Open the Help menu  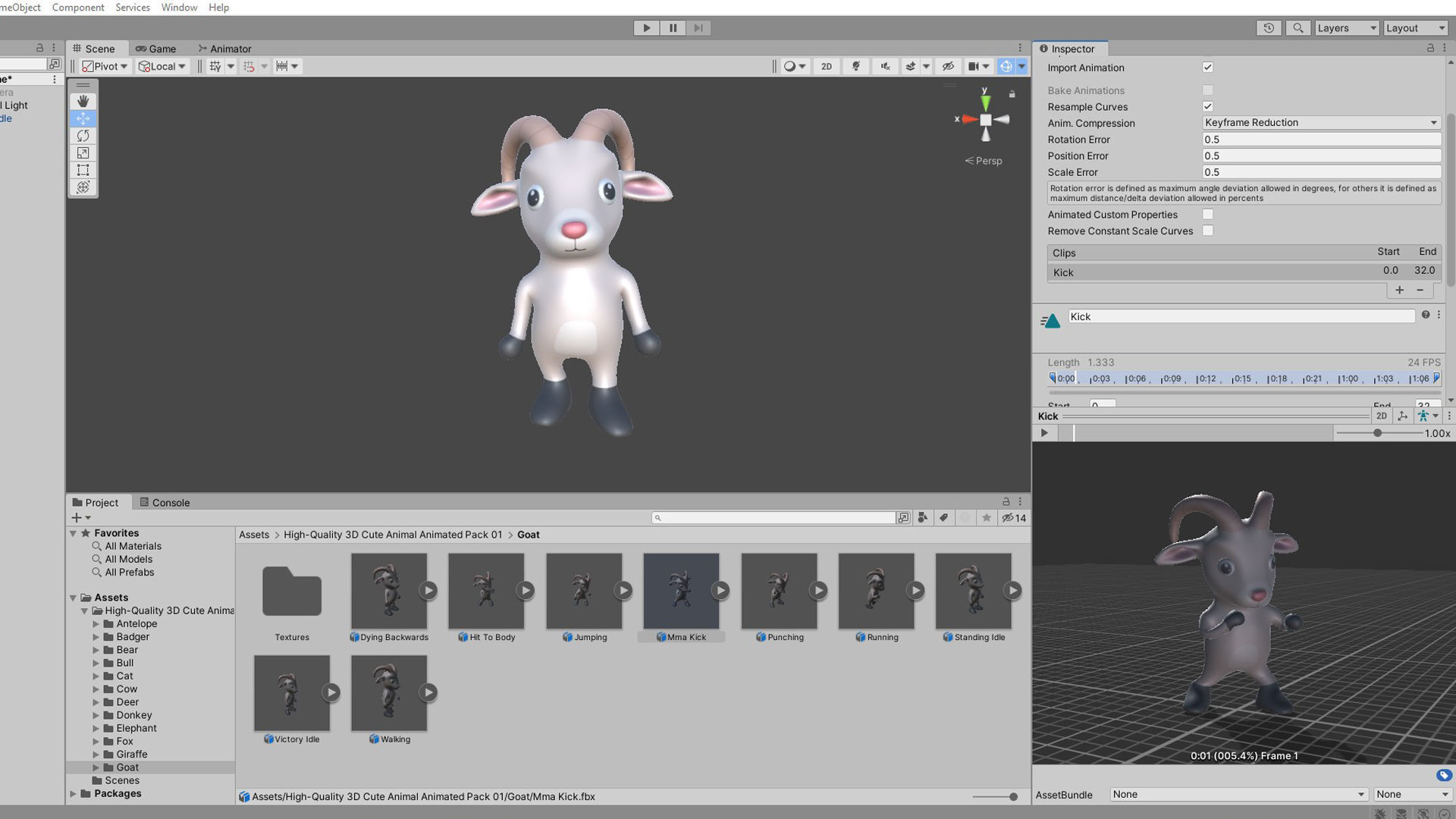click(218, 8)
